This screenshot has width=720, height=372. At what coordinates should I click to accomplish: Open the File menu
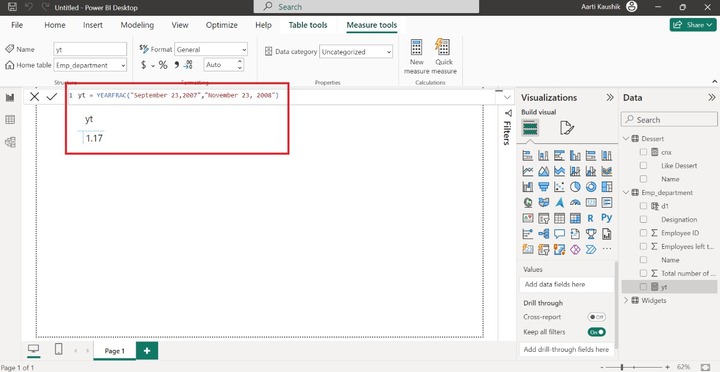tap(17, 25)
